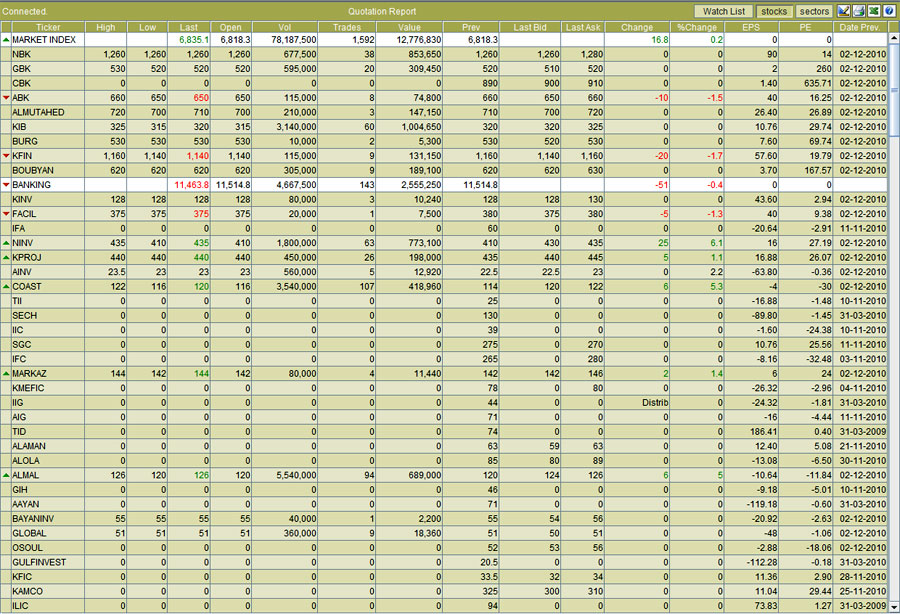This screenshot has height=614, width=900.
Task: Select the MARKET INDEX ticker cell
Action: click(48, 40)
